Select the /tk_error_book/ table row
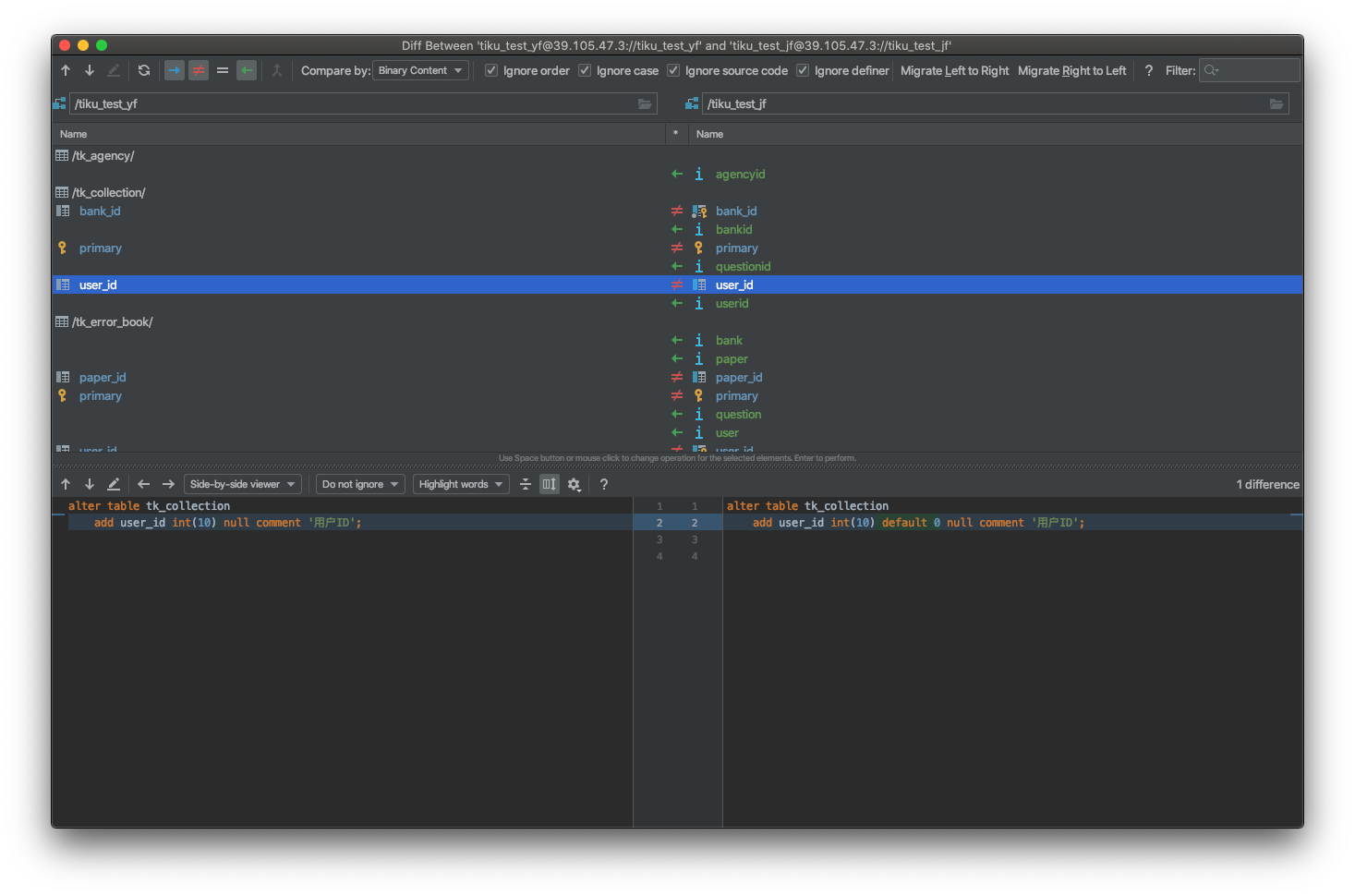This screenshot has height=896, width=1355. point(112,322)
